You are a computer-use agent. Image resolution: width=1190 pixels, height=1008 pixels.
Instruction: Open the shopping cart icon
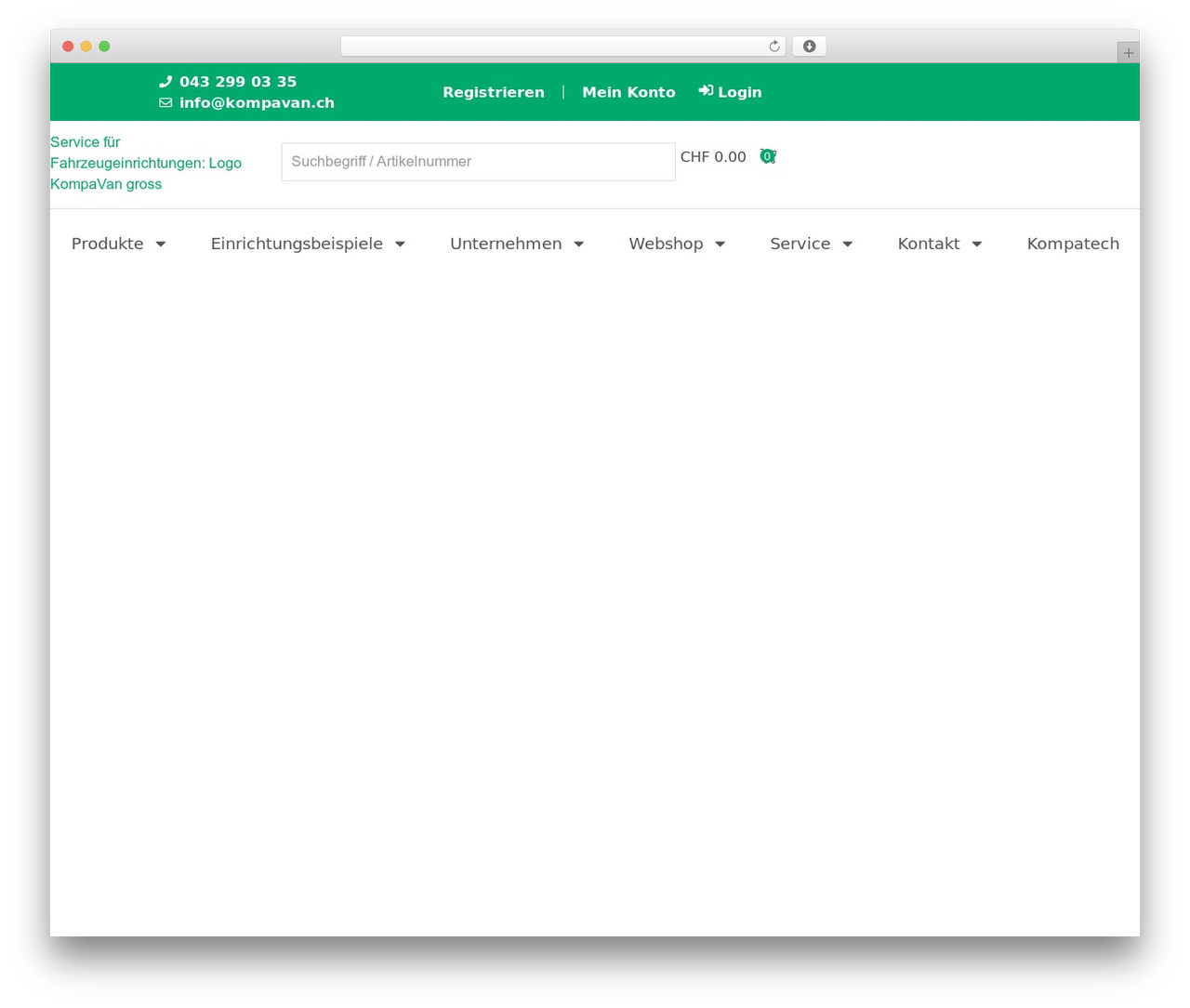tap(767, 156)
